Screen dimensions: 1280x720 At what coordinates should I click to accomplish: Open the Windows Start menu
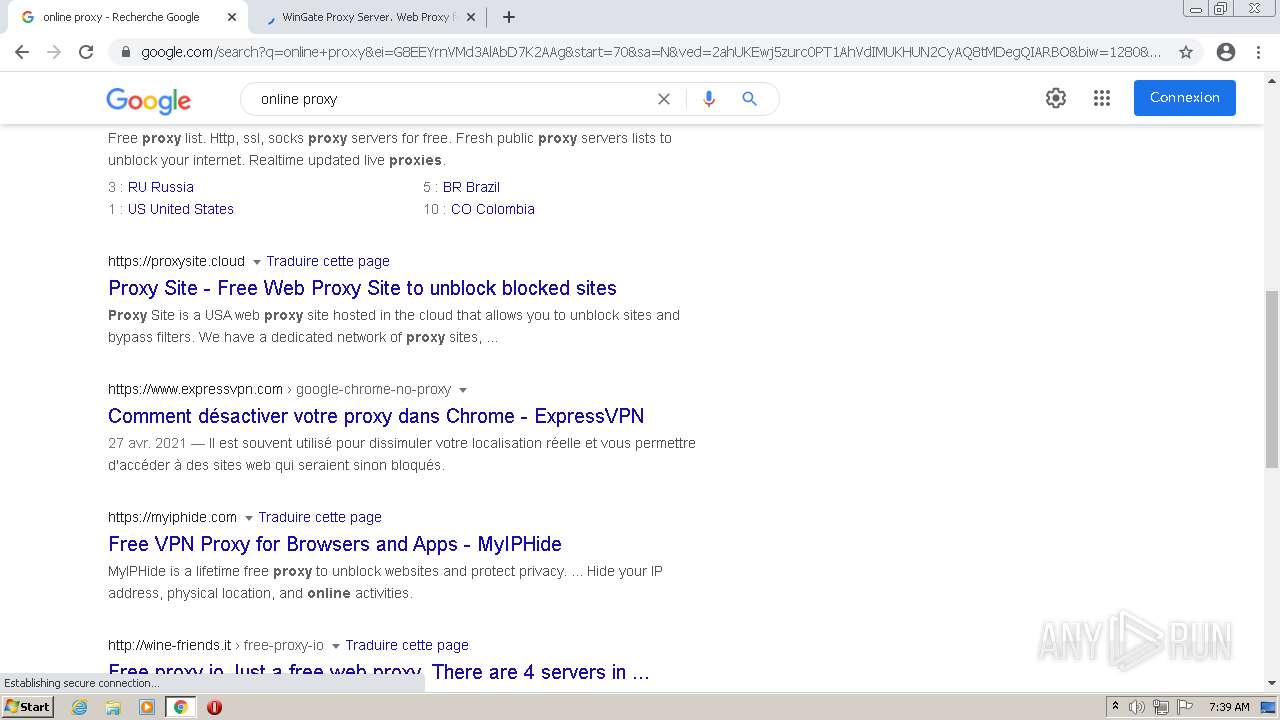pos(27,707)
